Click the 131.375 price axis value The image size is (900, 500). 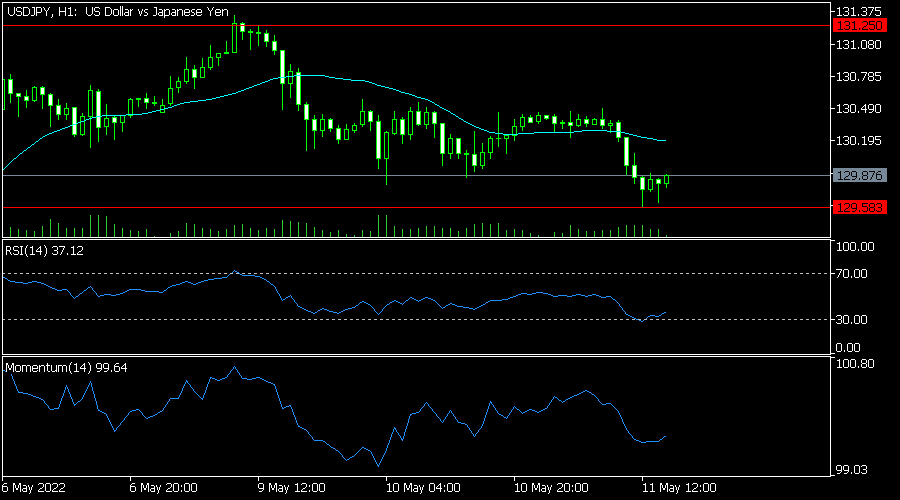858,12
